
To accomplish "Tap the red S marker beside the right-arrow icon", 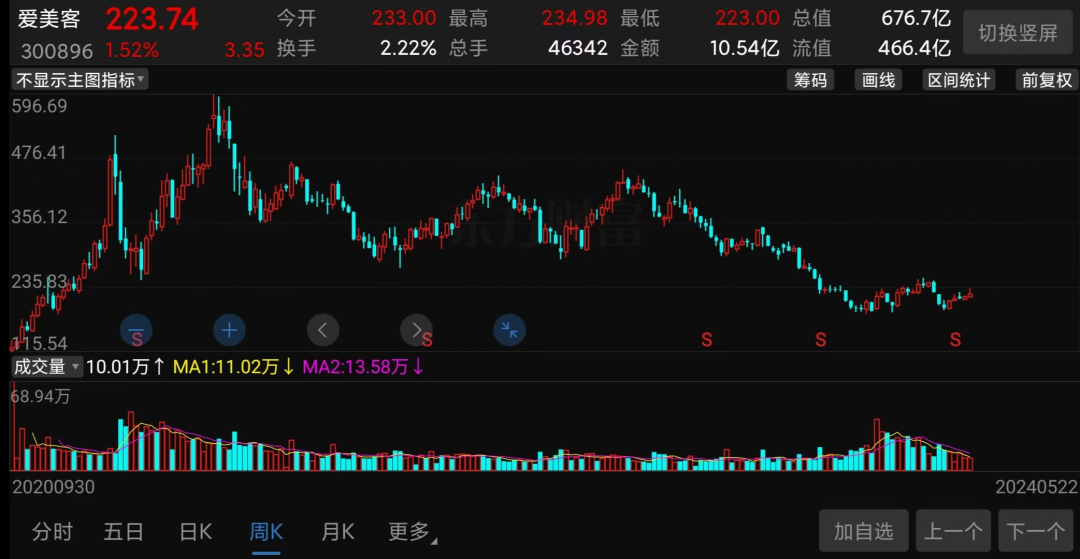I will pyautogui.click(x=427, y=339).
